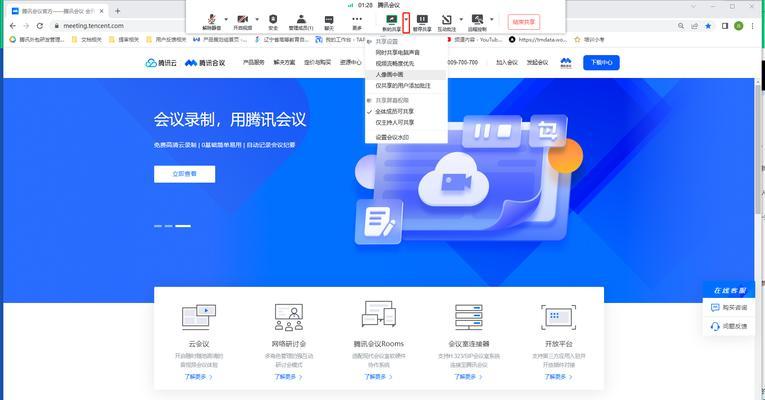The image size is (765, 400).
Task: Toggle 'Portrait picture-in-picture' (人像画中画) option
Action: coord(406,75)
